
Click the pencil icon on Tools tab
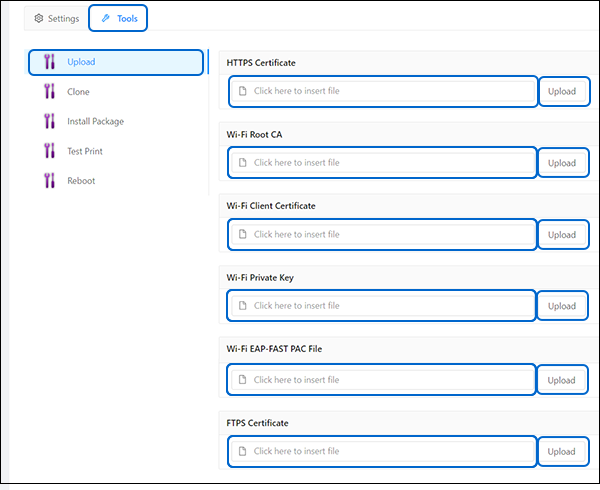coord(106,18)
